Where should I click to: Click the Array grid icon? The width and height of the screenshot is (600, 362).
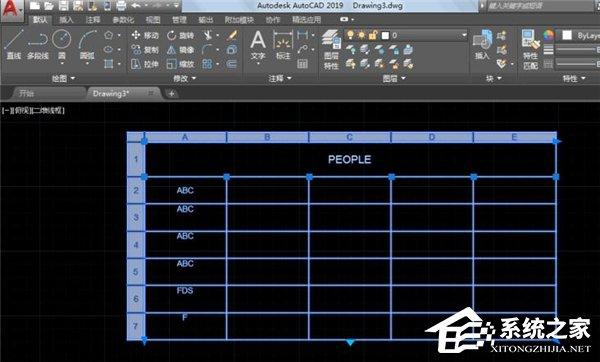tap(207, 64)
